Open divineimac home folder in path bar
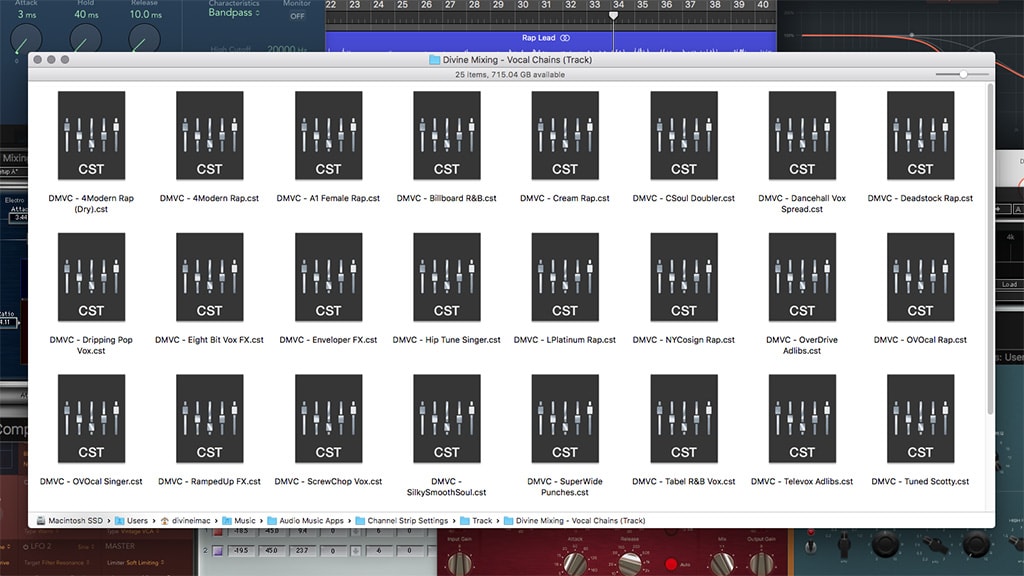The height and width of the screenshot is (576, 1024). coord(185,520)
